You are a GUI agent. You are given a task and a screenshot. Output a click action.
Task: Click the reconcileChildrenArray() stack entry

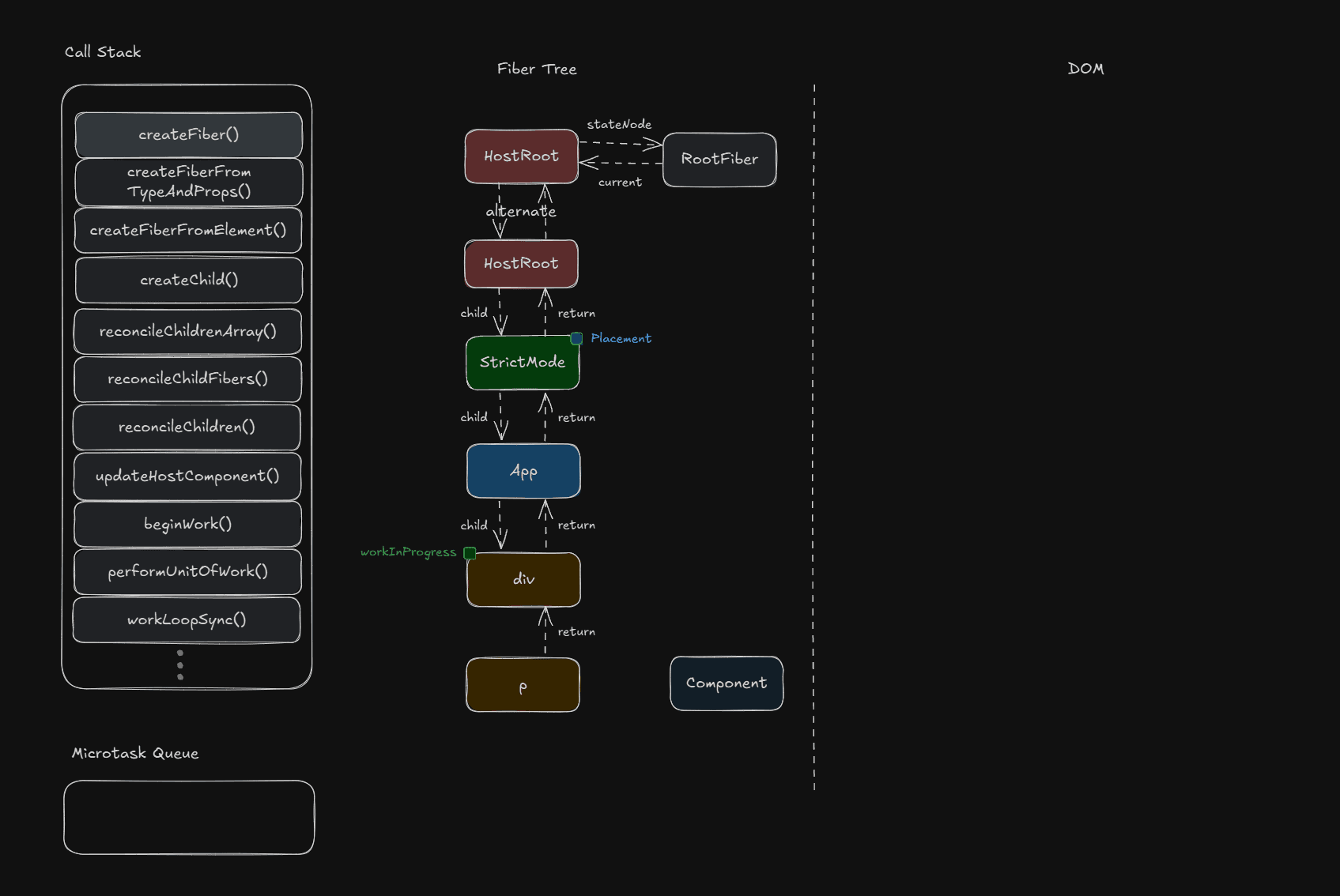click(x=188, y=331)
